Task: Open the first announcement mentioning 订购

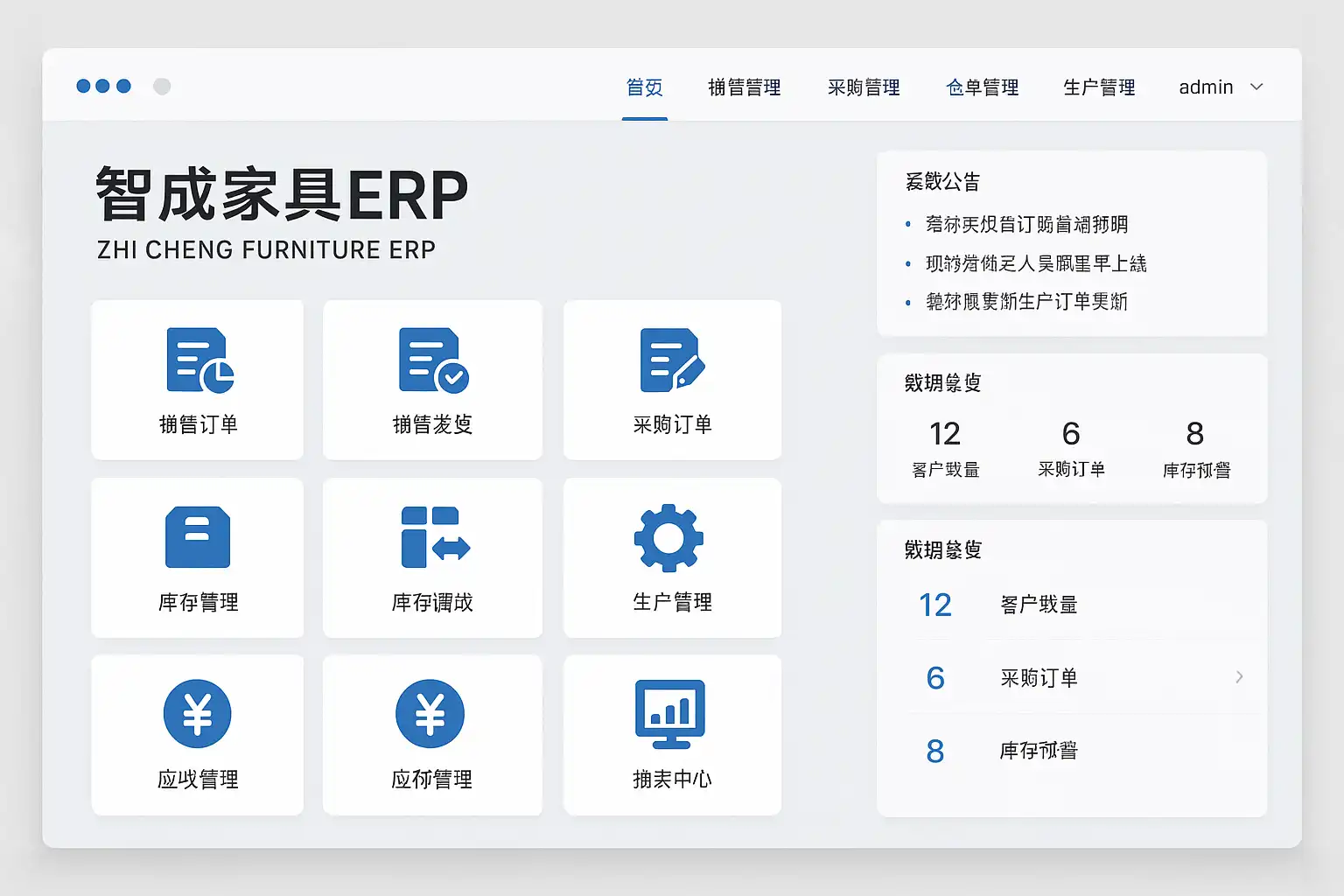Action: (x=1026, y=225)
